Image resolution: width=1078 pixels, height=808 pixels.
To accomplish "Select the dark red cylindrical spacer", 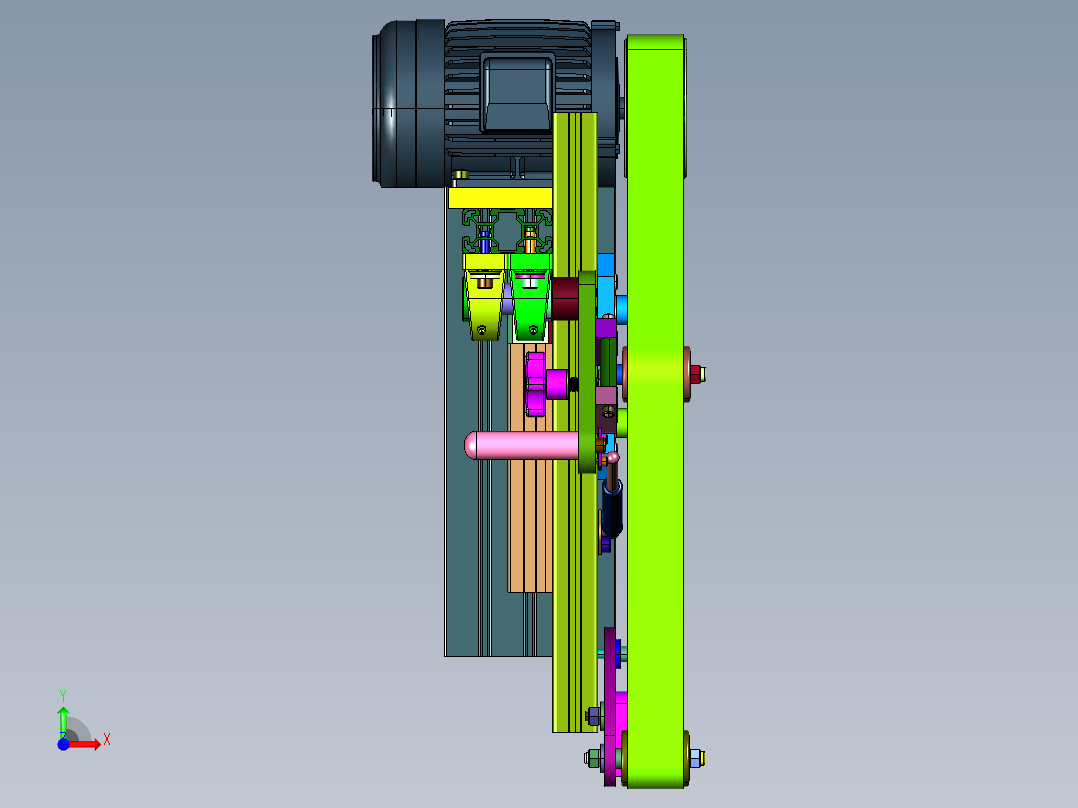I will coord(565,298).
